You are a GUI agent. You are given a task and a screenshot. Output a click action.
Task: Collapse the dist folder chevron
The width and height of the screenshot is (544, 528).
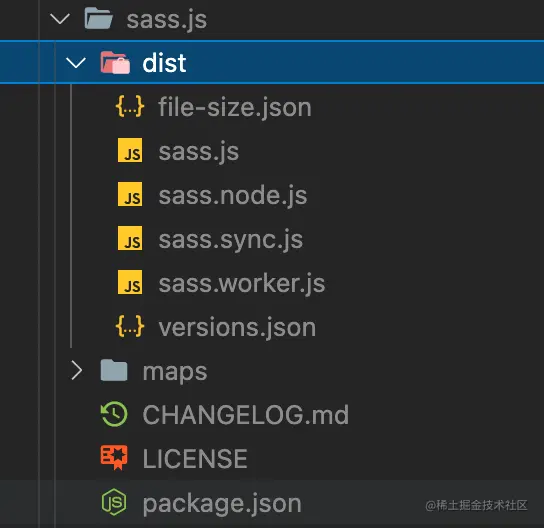pos(76,63)
